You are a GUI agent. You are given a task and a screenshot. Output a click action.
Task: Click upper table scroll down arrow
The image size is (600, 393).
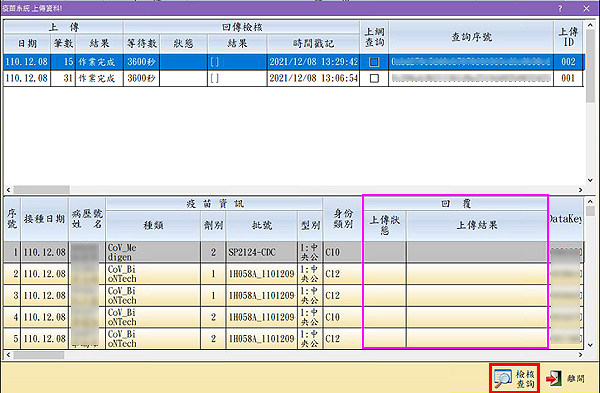[591, 181]
